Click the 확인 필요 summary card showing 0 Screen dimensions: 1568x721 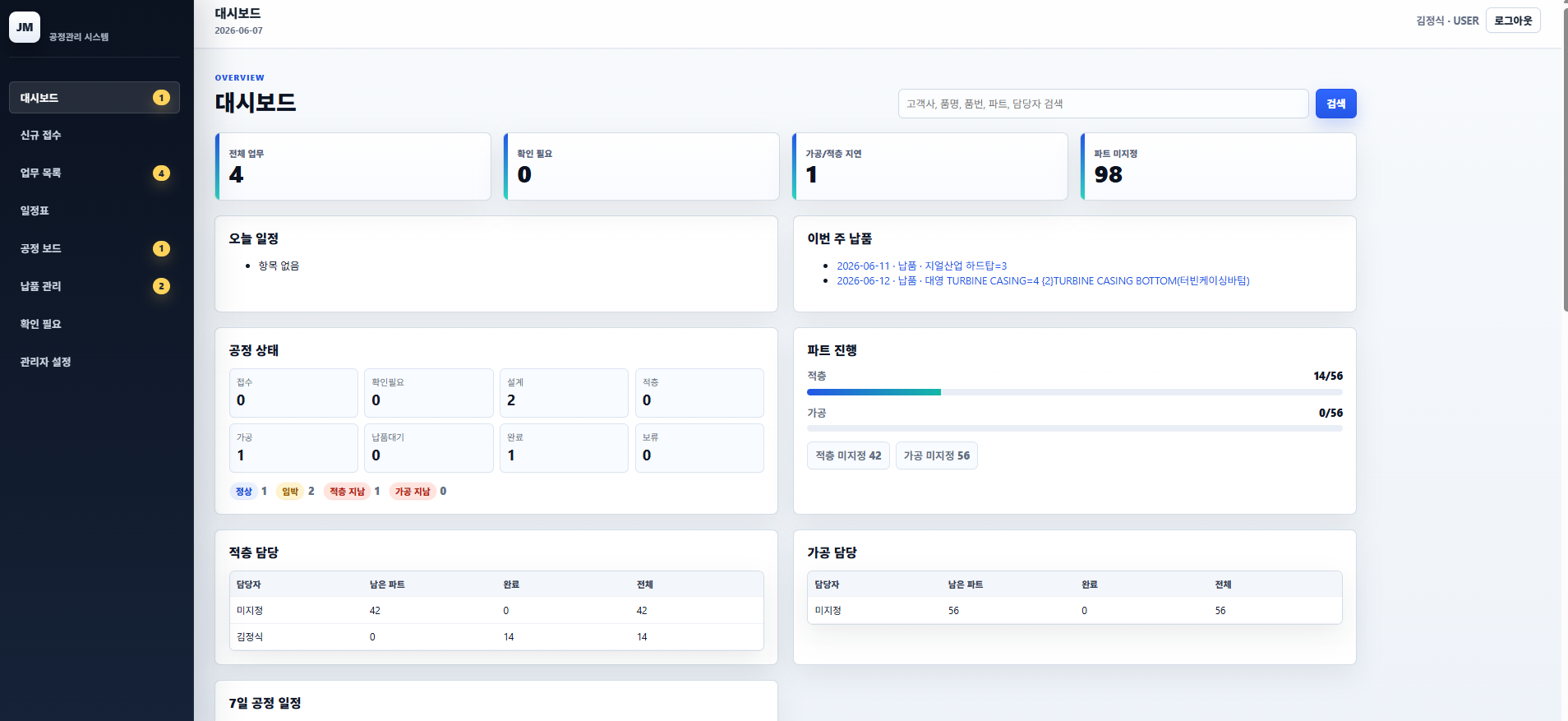642,166
